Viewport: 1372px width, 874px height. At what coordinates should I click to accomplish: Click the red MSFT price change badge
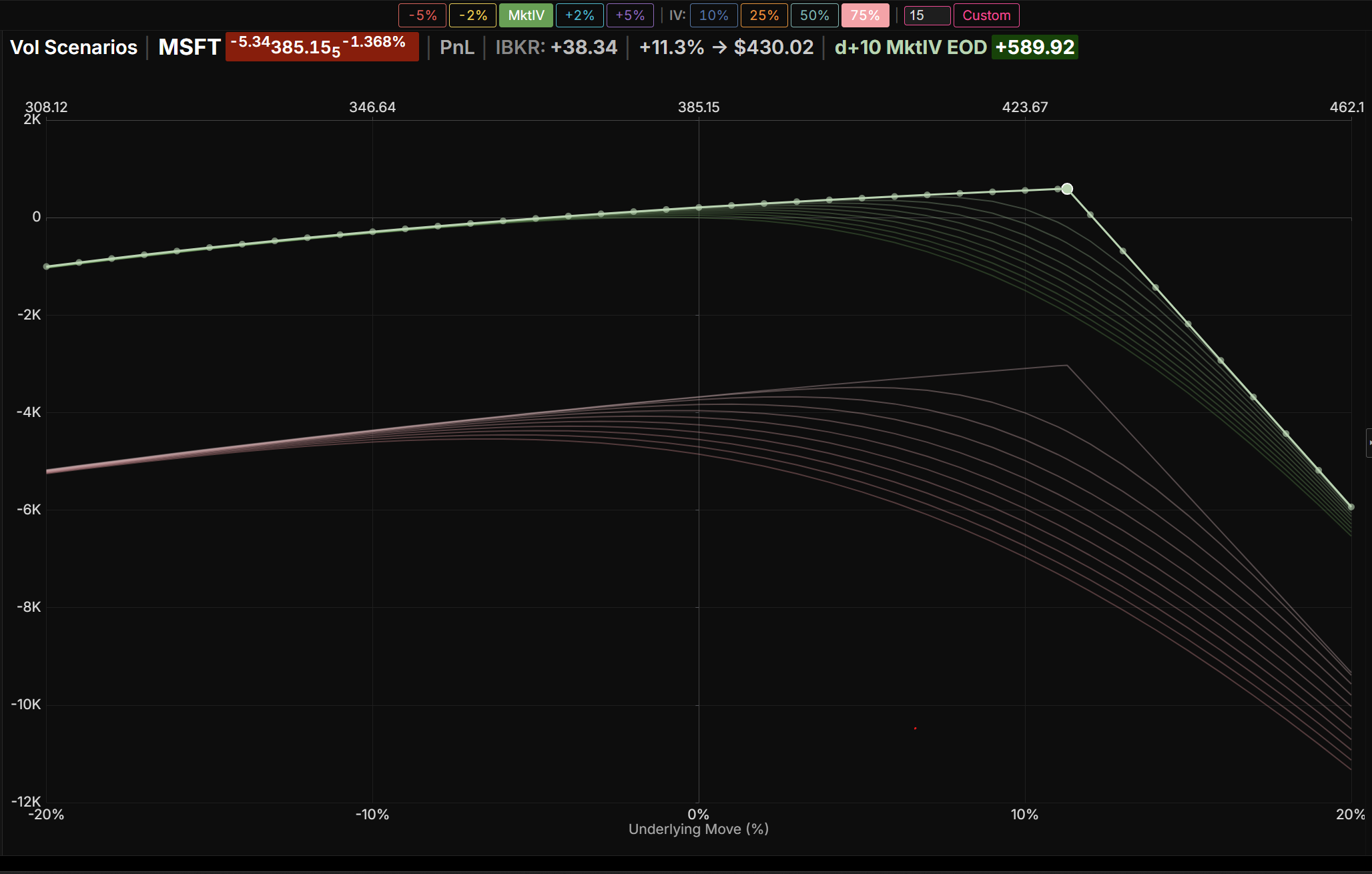click(x=322, y=47)
